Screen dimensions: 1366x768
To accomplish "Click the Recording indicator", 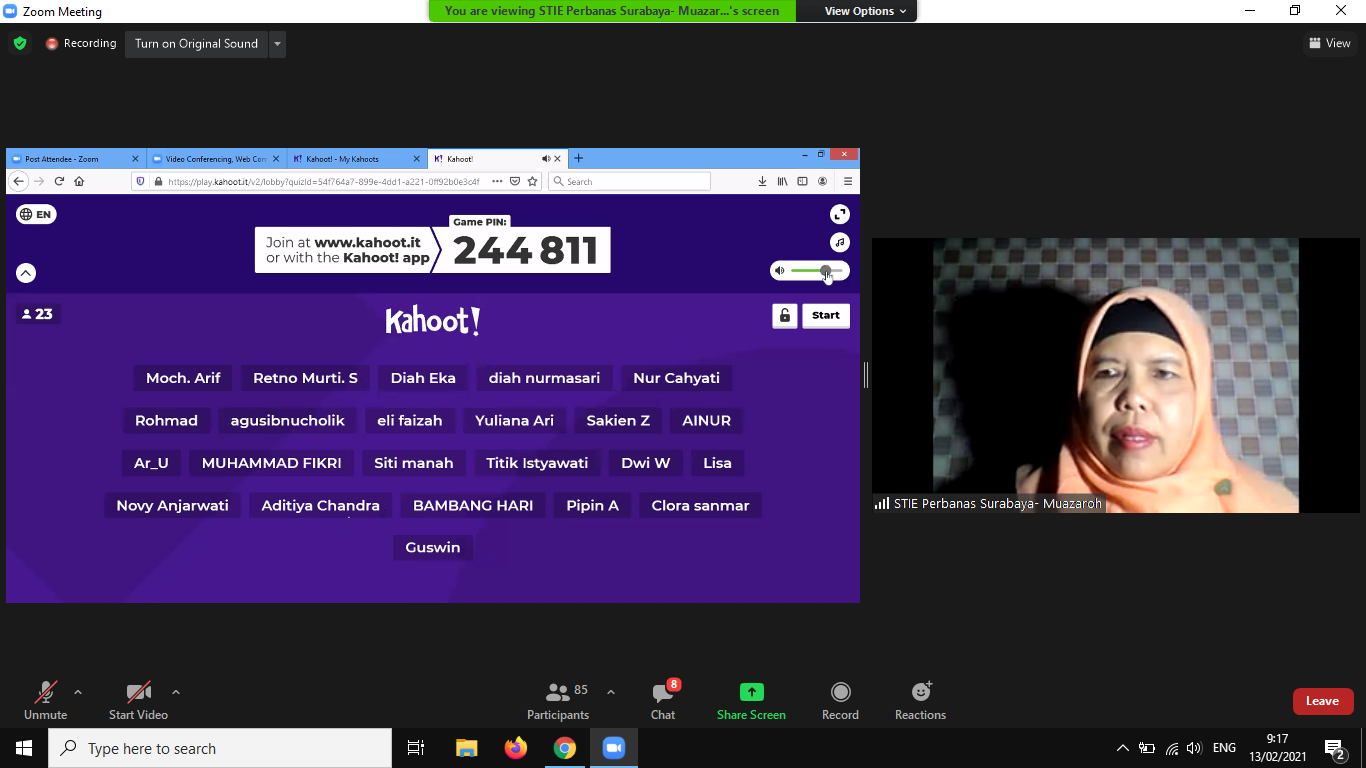I will [x=81, y=43].
